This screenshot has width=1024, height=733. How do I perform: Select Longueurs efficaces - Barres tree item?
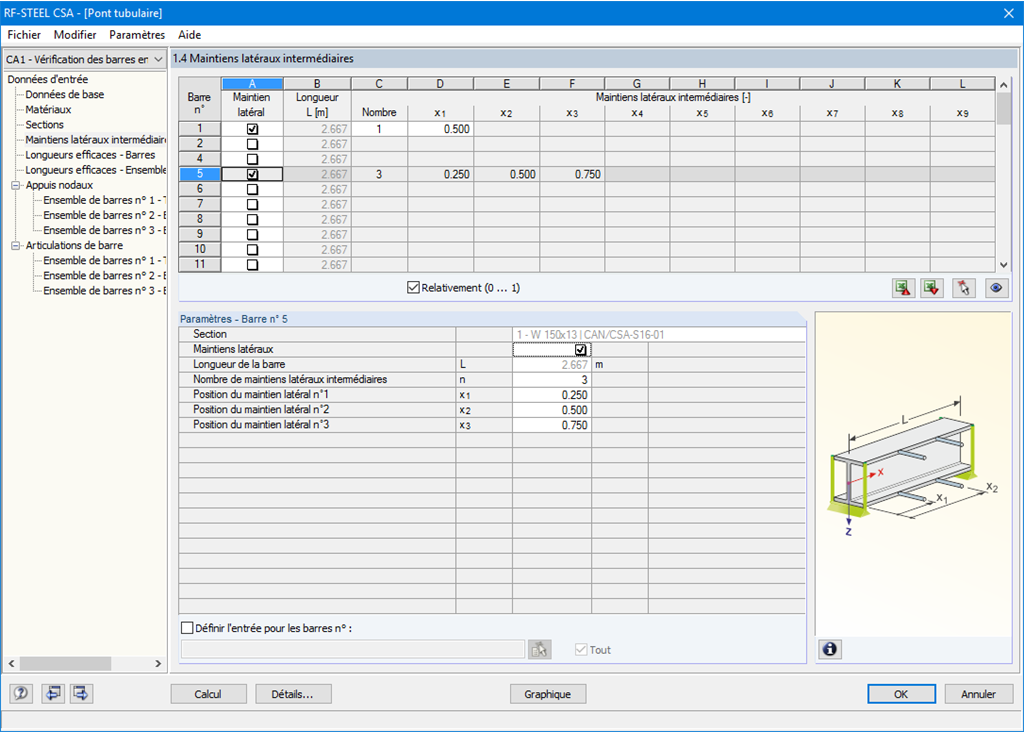tap(90, 155)
